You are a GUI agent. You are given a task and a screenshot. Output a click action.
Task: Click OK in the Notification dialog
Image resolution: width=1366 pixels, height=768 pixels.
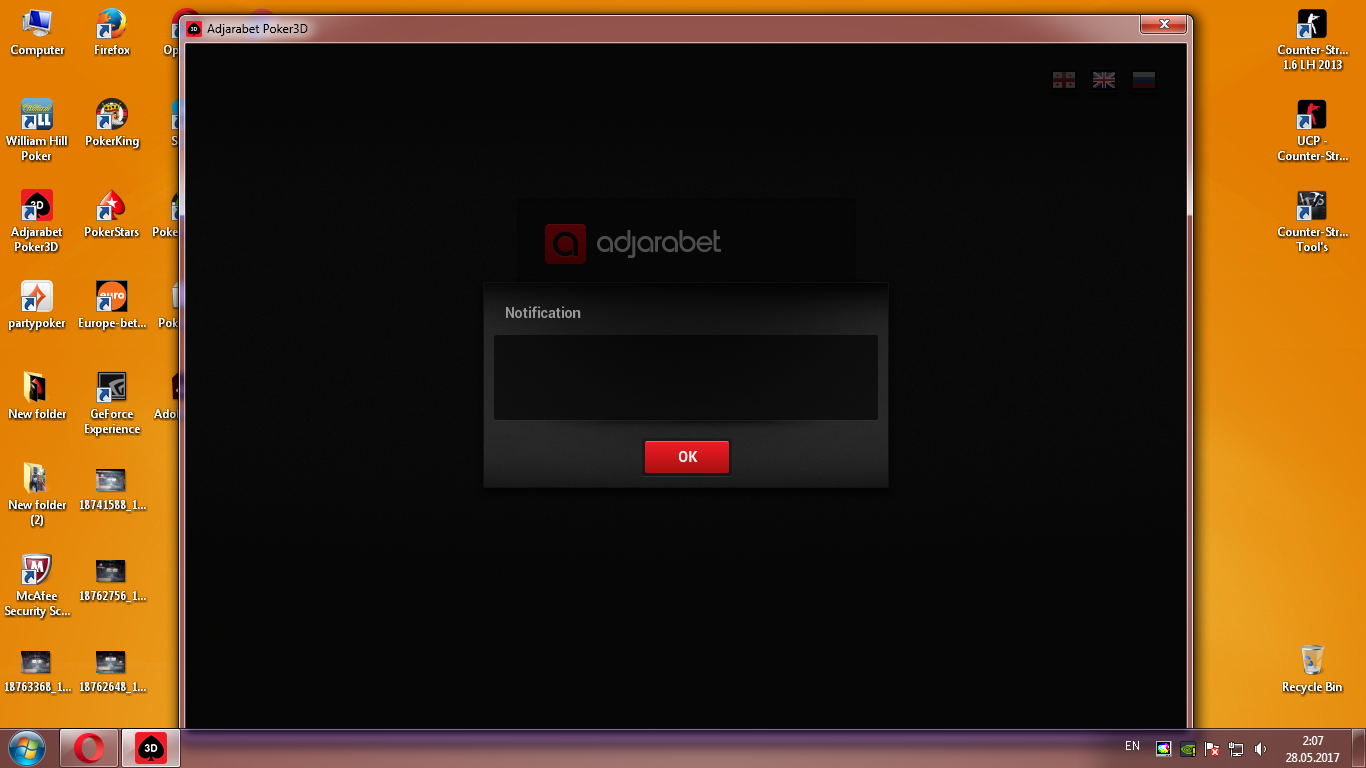687,457
